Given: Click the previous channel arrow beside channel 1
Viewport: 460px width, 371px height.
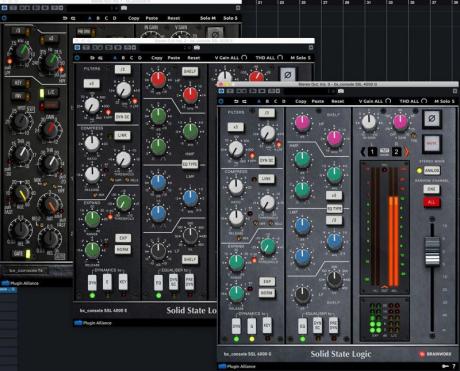Looking at the screenshot, I should (363, 152).
